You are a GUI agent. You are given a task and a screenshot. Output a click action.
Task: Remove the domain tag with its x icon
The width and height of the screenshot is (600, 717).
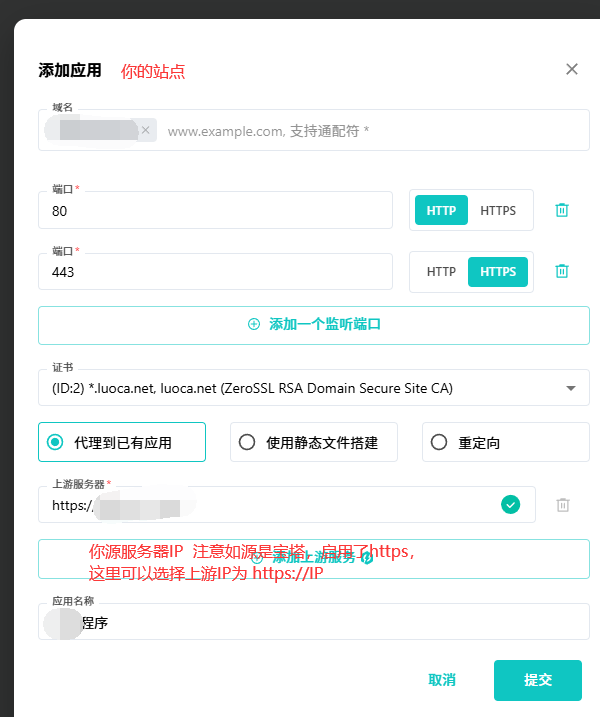click(145, 130)
